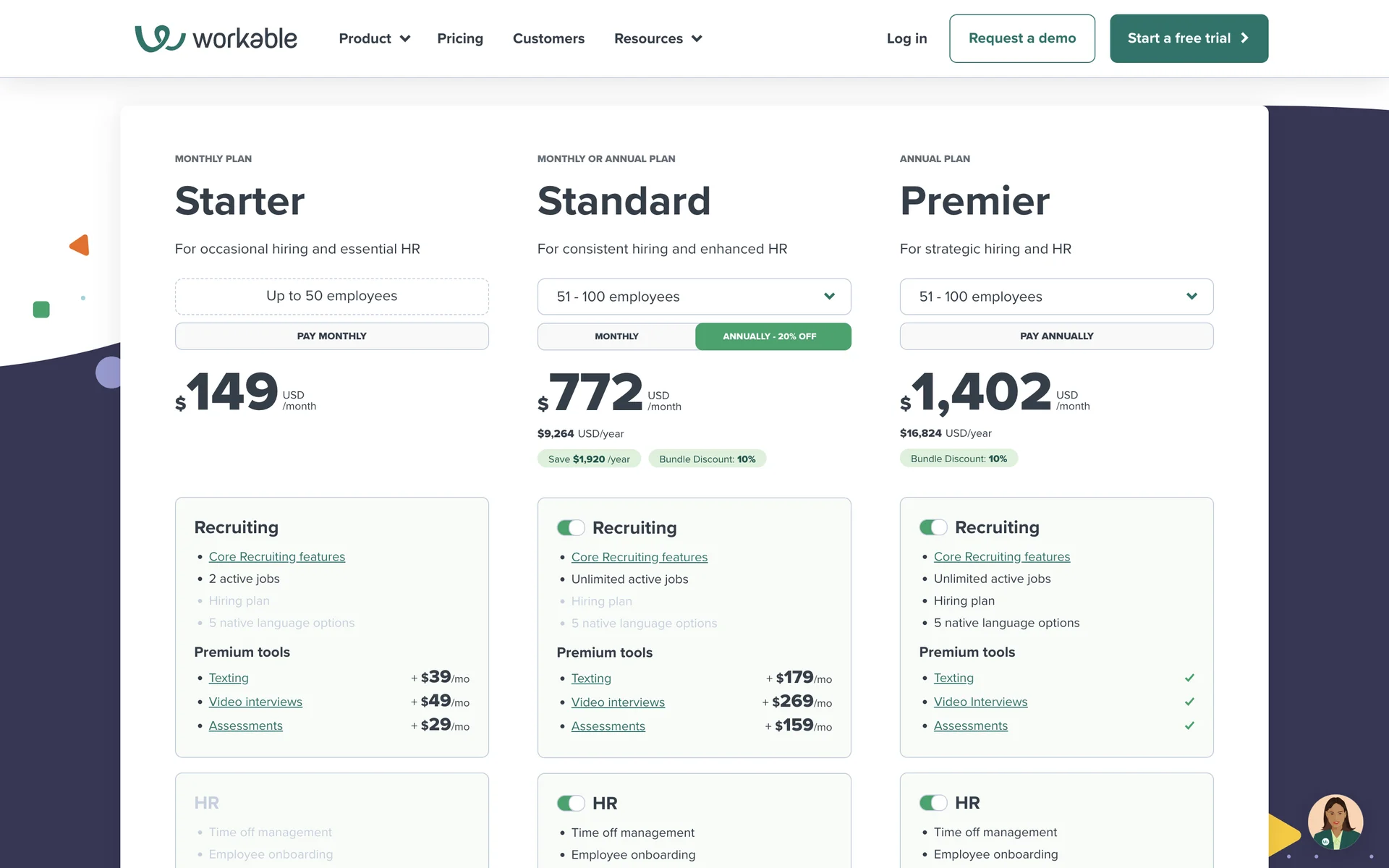Switch Standard billing to Monthly

tap(616, 336)
